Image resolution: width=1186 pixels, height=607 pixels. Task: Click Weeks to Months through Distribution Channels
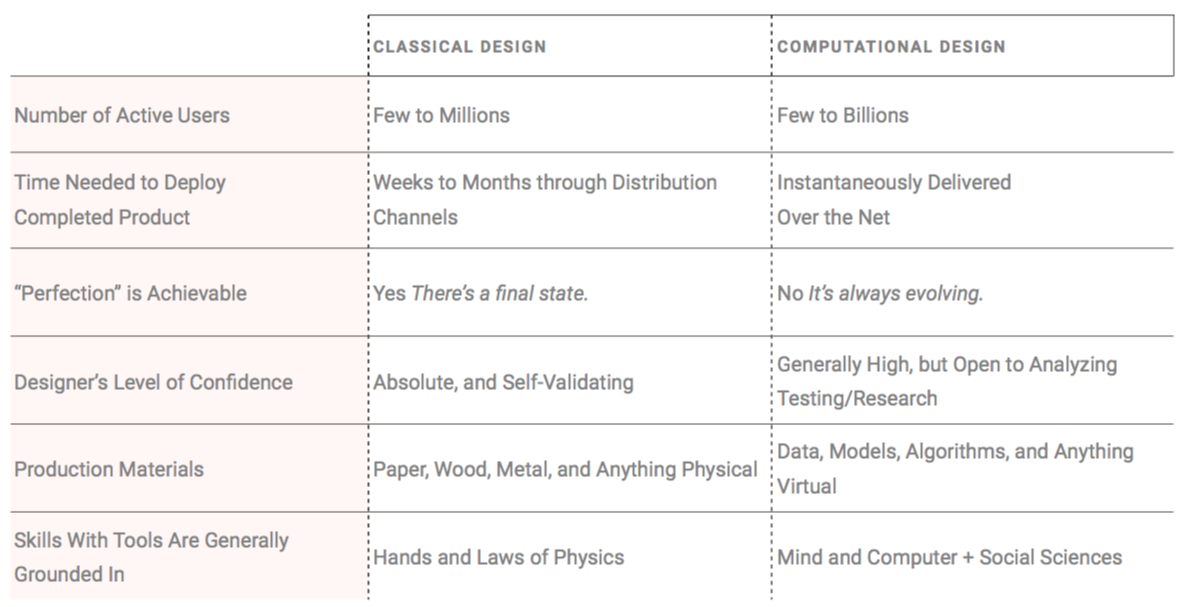click(x=545, y=200)
